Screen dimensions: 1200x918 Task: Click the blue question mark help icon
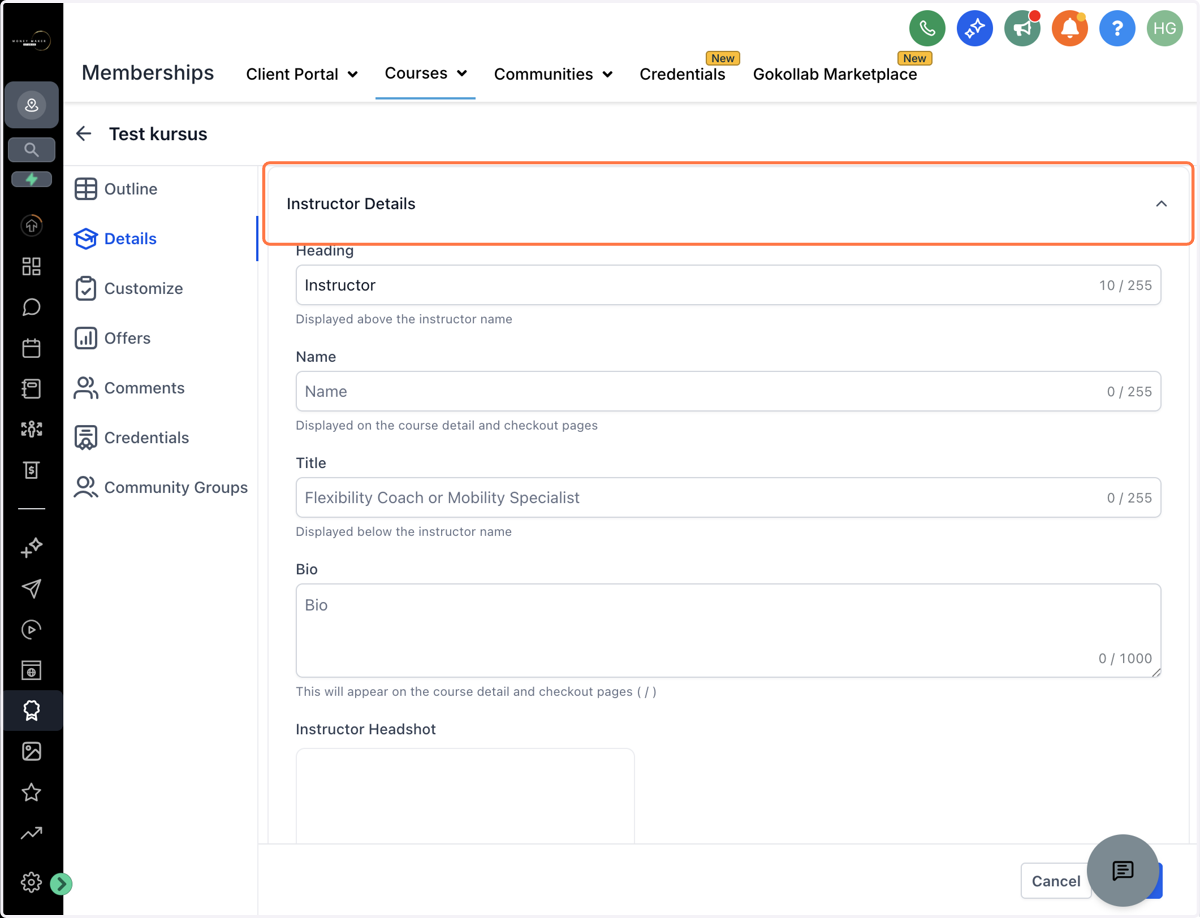click(x=1117, y=29)
